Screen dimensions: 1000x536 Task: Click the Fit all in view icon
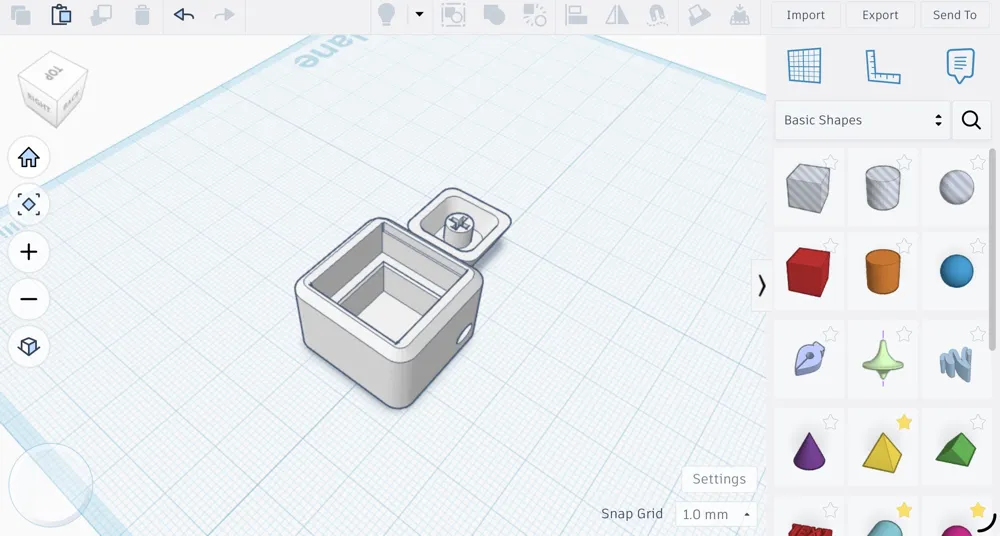[29, 204]
